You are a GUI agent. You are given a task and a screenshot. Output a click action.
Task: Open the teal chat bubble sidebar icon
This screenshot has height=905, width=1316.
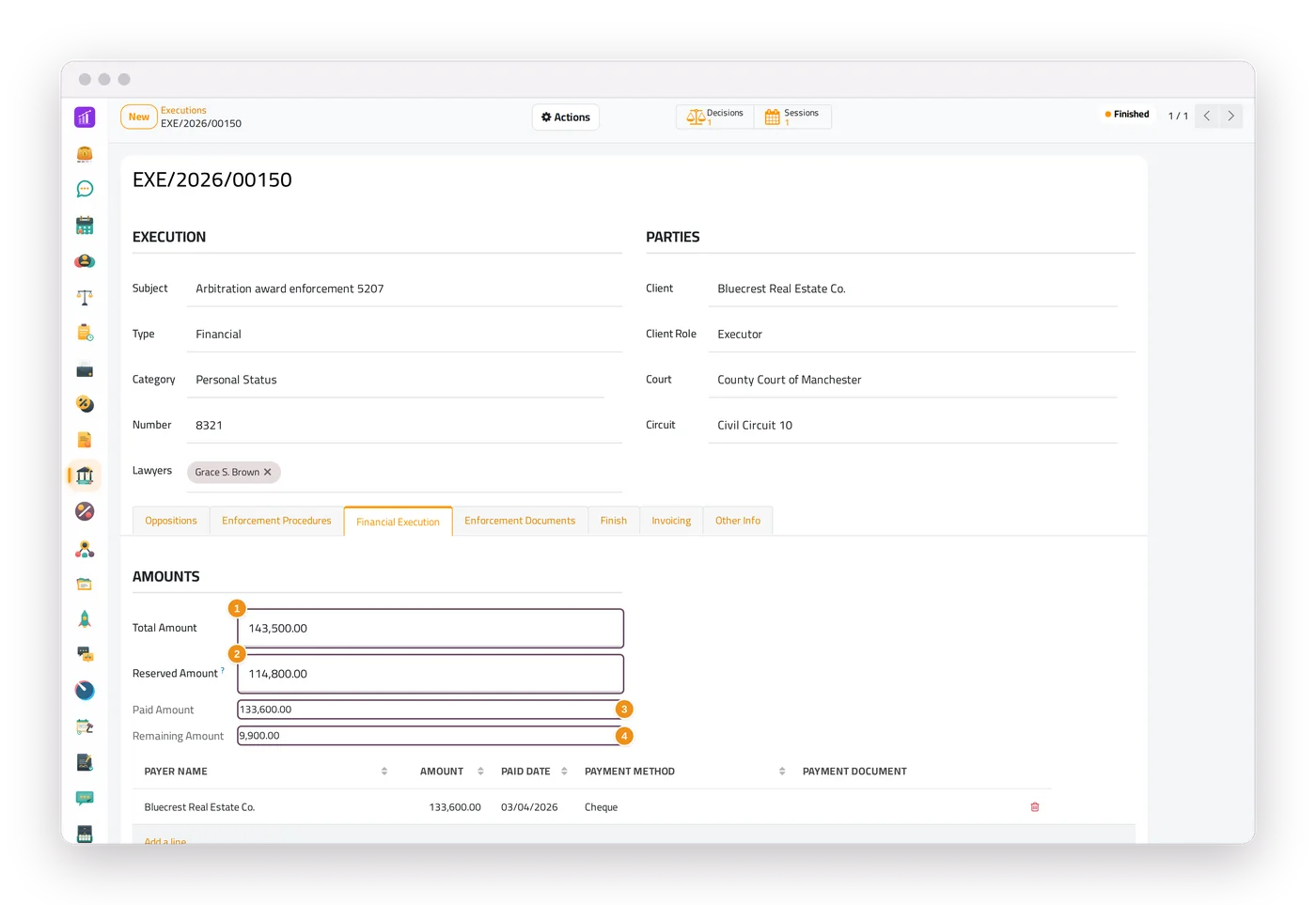(x=85, y=189)
